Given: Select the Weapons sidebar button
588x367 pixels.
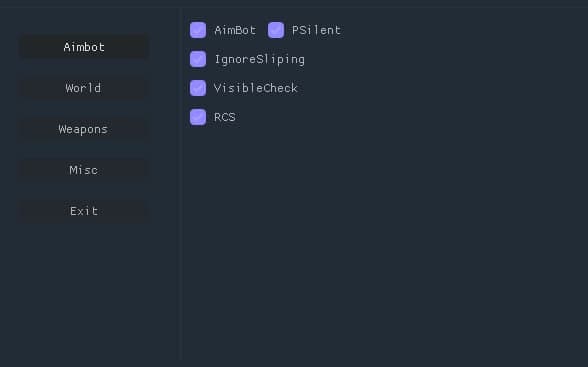Looking at the screenshot, I should tap(84, 129).
